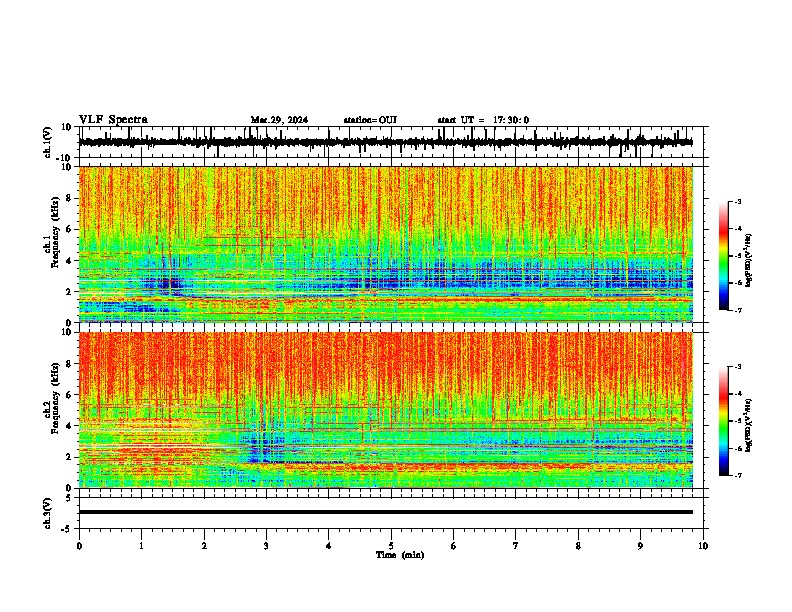Click the time axis tick label "4"
The width and height of the screenshot is (792, 612).
[329, 546]
